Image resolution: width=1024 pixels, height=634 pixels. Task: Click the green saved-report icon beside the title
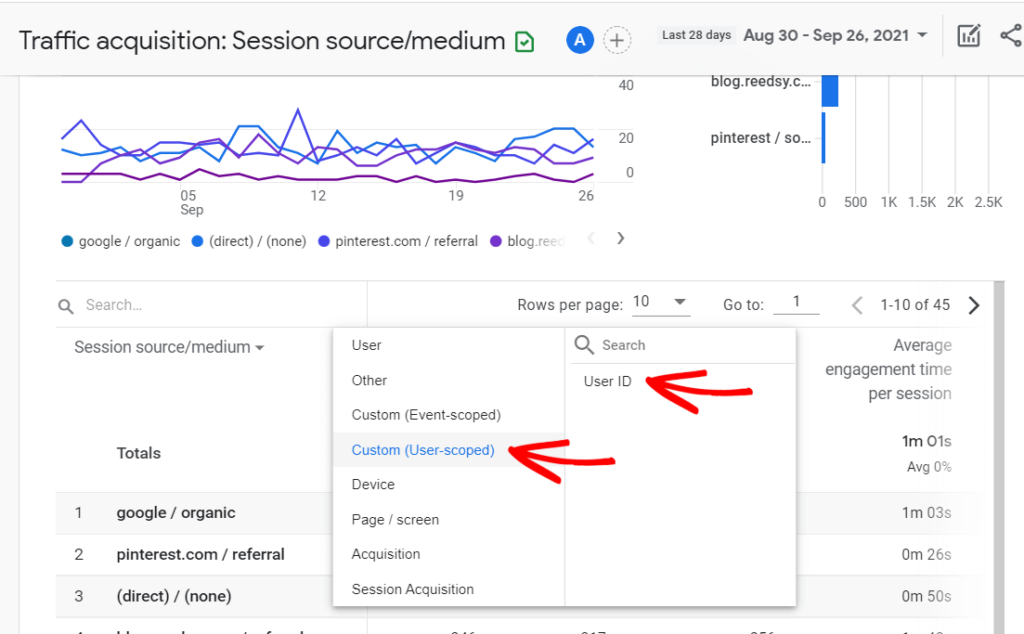(523, 41)
